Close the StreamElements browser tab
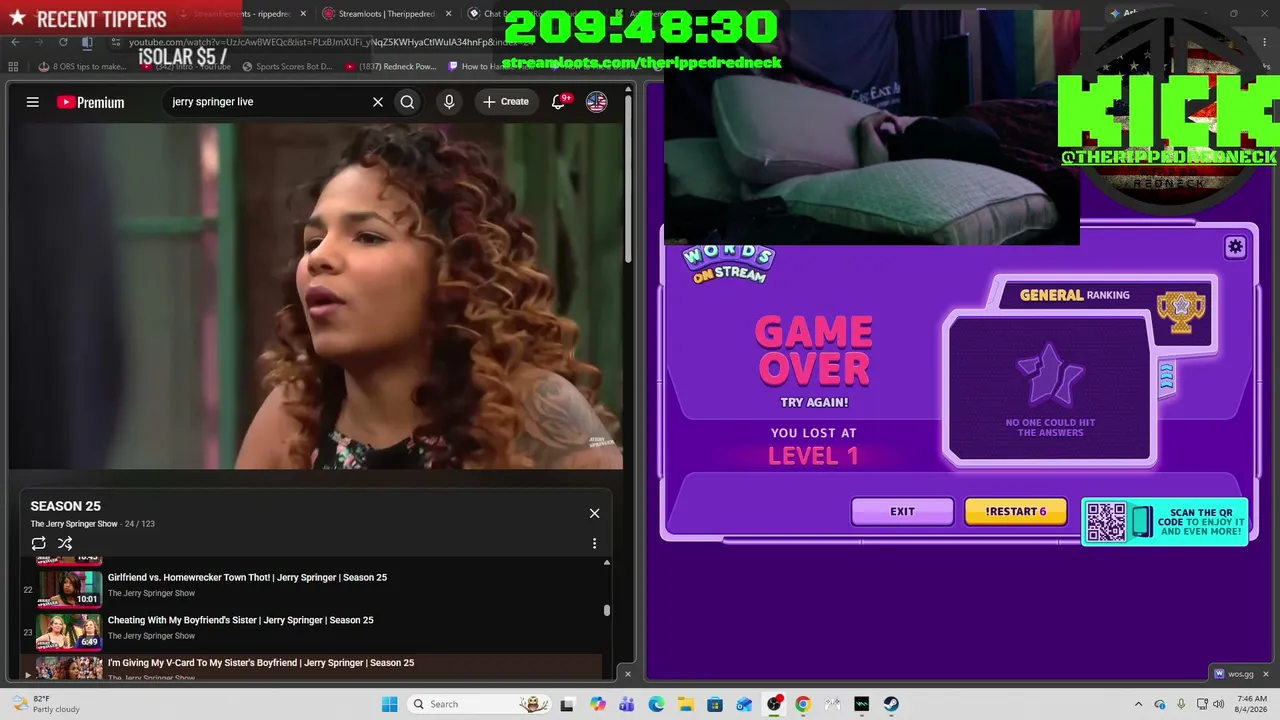Image resolution: width=1280 pixels, height=720 pixels. point(302,14)
